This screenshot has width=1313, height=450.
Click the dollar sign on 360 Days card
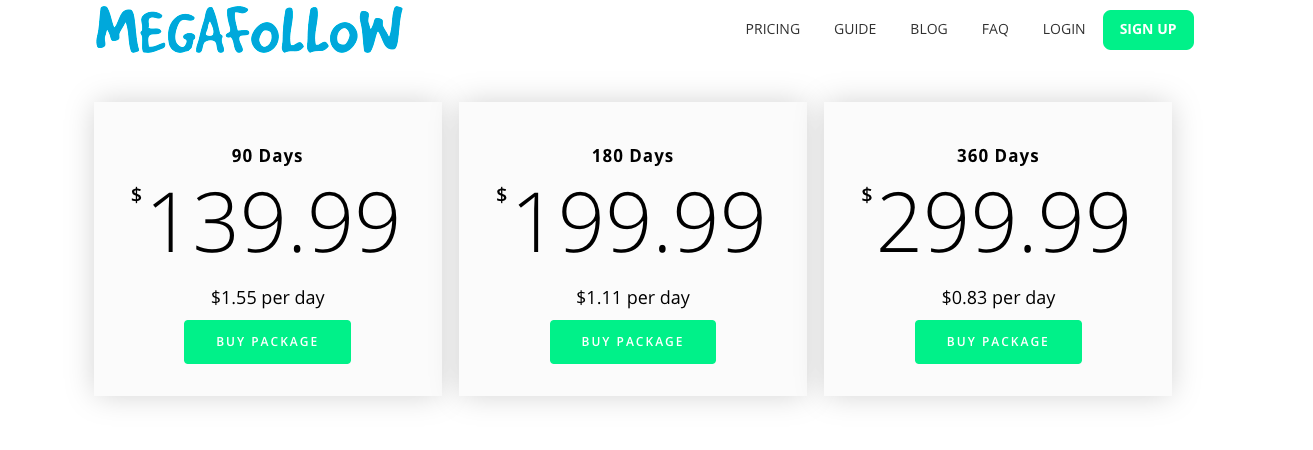(x=867, y=195)
